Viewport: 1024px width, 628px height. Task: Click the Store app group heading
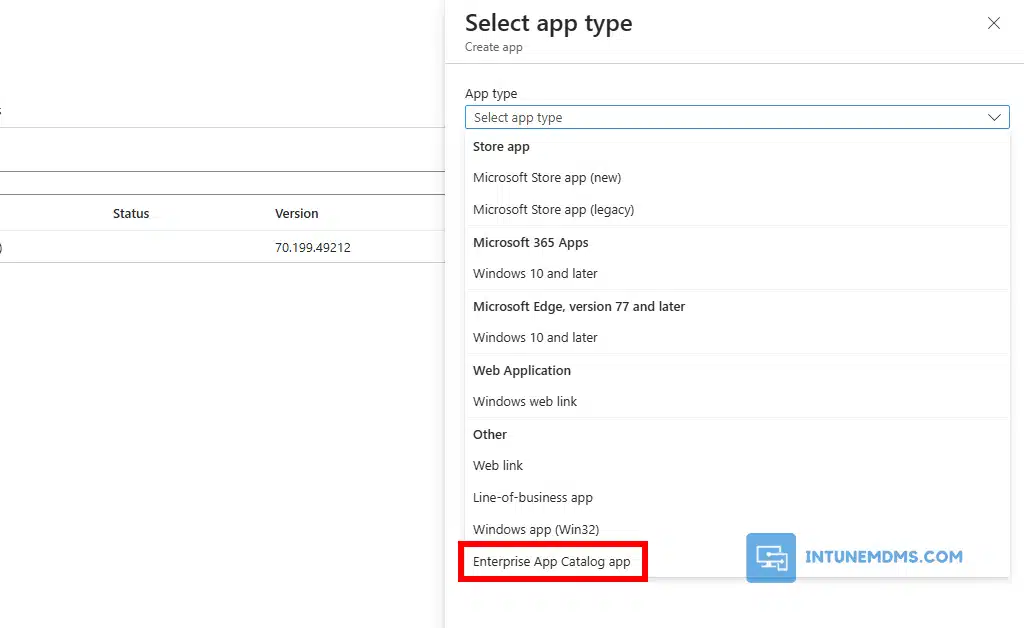[501, 147]
